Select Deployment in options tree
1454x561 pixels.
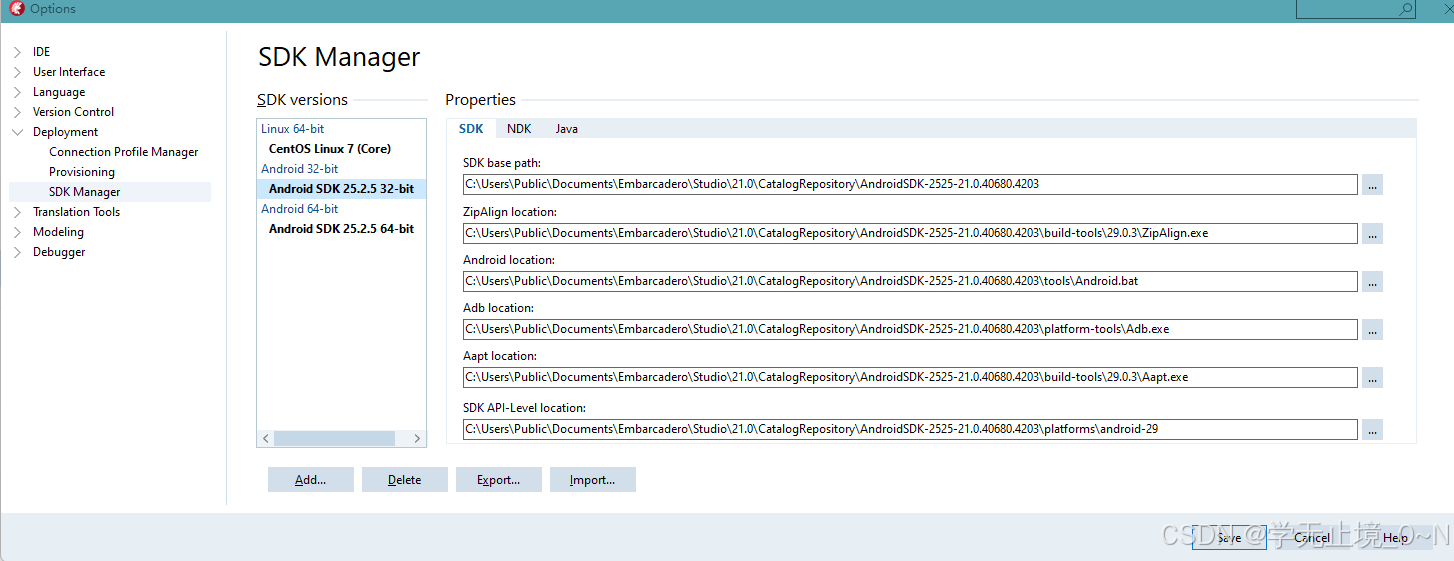pos(65,132)
